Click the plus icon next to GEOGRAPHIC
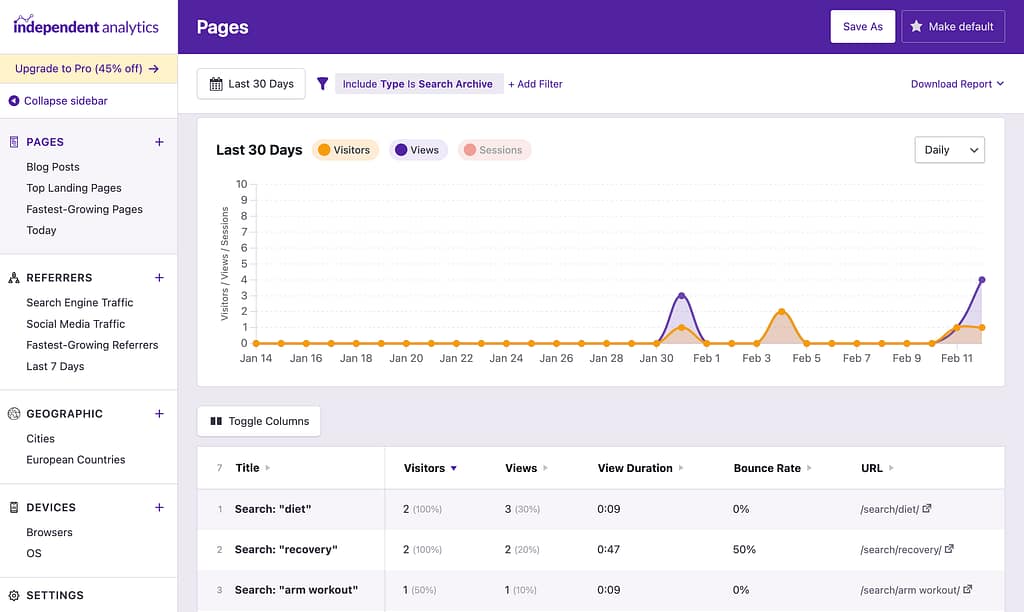The image size is (1024, 612). point(158,413)
